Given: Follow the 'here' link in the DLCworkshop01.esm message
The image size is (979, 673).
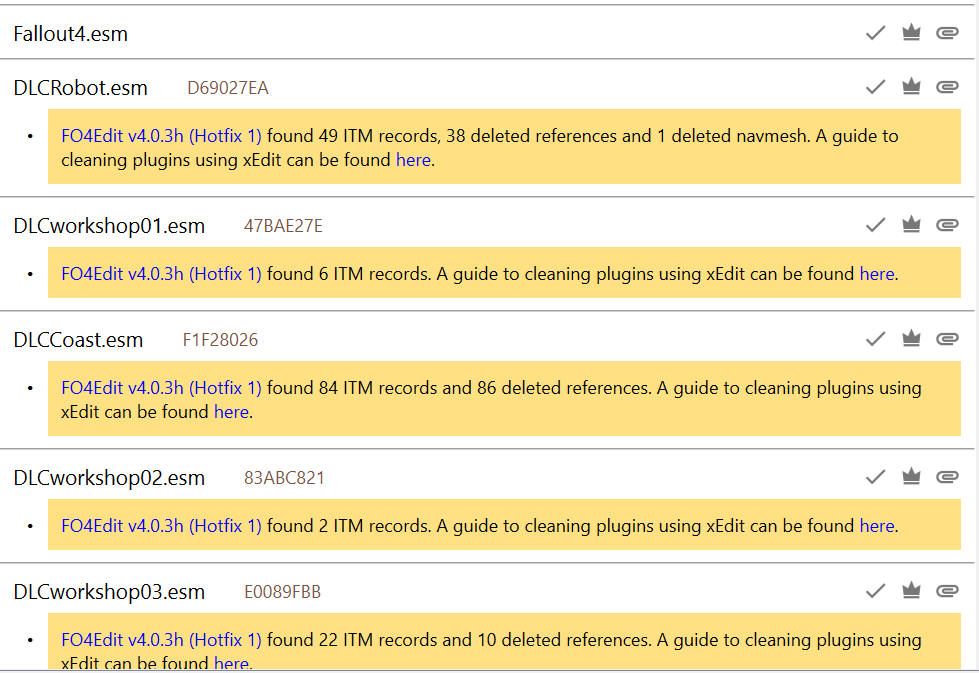Looking at the screenshot, I should [877, 273].
